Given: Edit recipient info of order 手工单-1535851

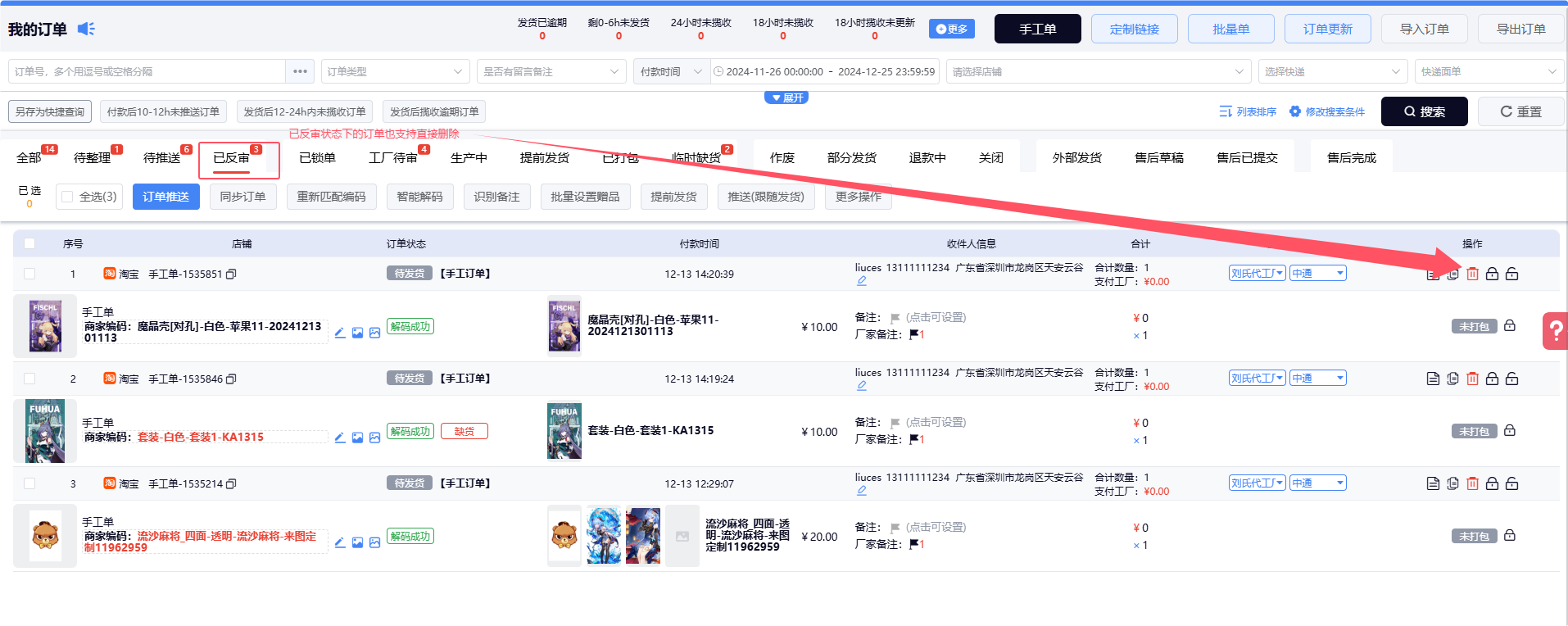Looking at the screenshot, I should [x=862, y=281].
